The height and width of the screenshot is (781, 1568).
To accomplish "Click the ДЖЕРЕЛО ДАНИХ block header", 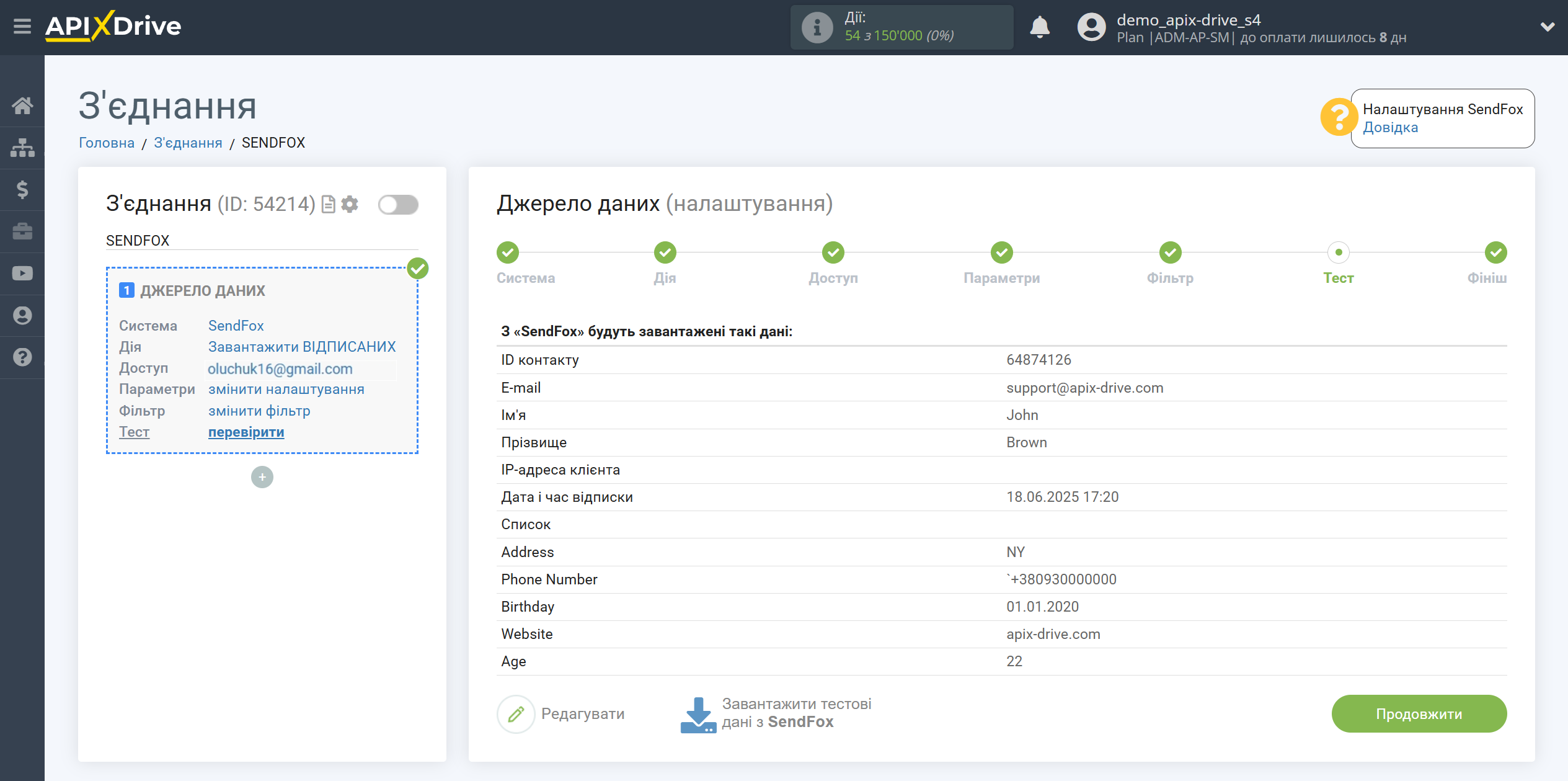I will click(x=203, y=291).
